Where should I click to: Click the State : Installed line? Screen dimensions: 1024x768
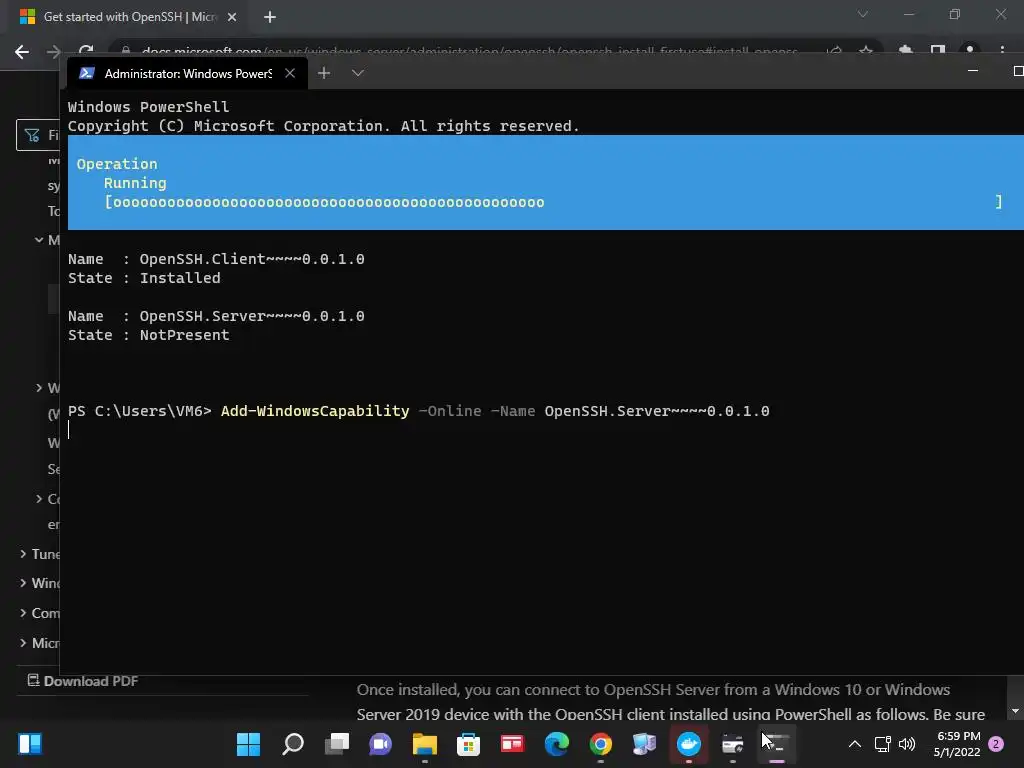144,278
